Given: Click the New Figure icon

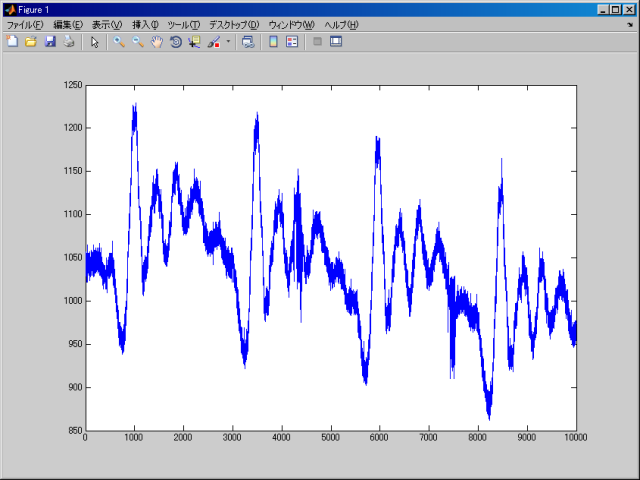Looking at the screenshot, I should click(x=12, y=42).
